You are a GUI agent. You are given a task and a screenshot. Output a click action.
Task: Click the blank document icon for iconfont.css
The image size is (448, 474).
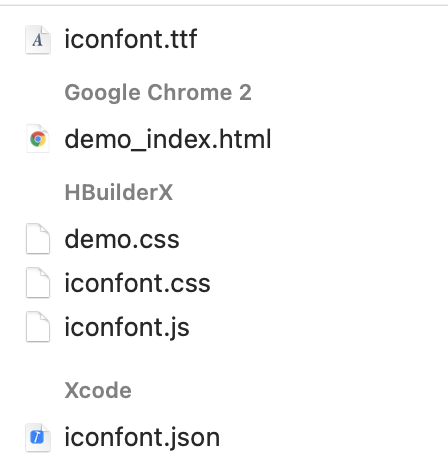pos(38,283)
